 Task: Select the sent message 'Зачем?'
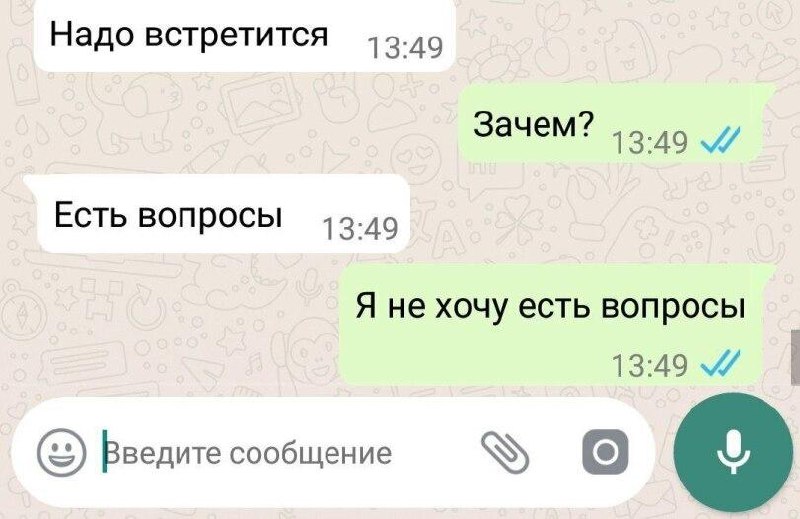(x=615, y=124)
